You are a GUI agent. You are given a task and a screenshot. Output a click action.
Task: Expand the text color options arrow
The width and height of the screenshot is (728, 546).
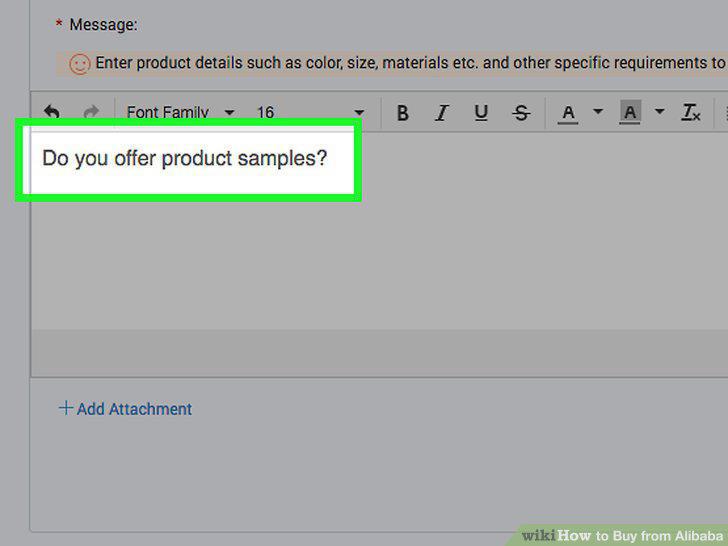(x=598, y=111)
